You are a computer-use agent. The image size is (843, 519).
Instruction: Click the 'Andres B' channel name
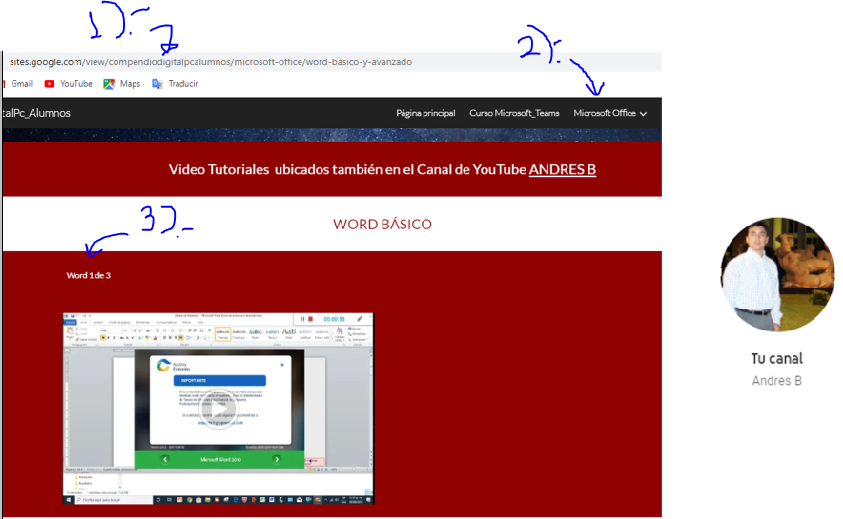tap(776, 381)
